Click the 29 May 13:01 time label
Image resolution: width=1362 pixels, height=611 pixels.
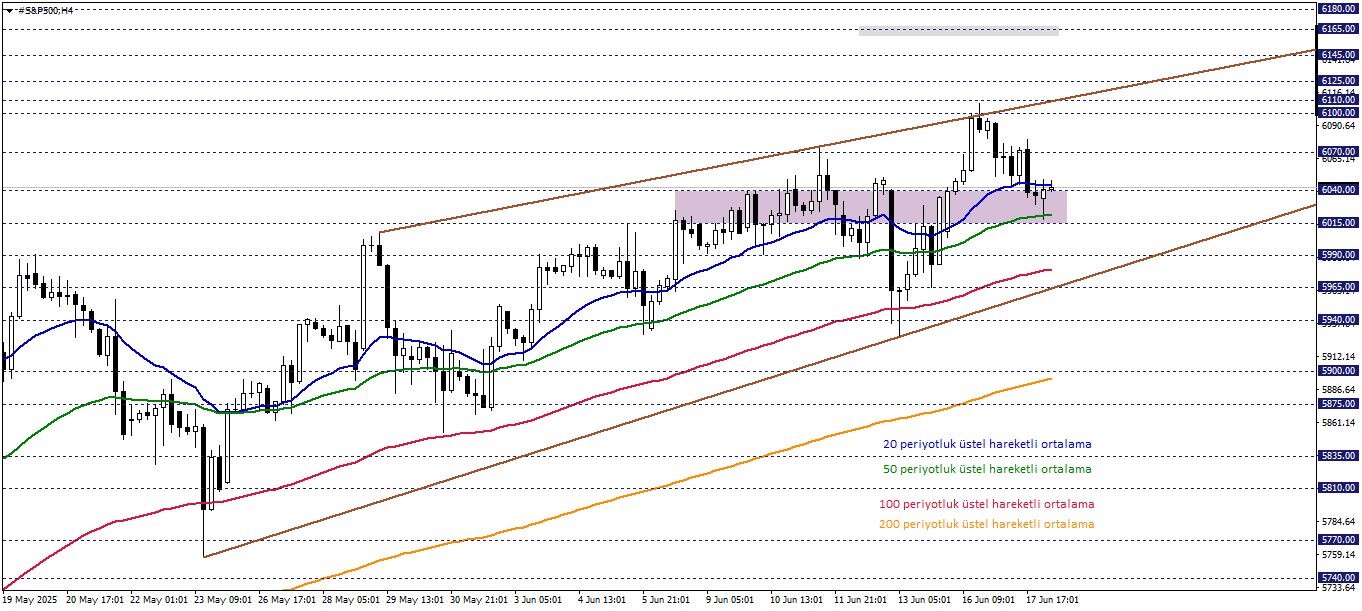coord(414,600)
